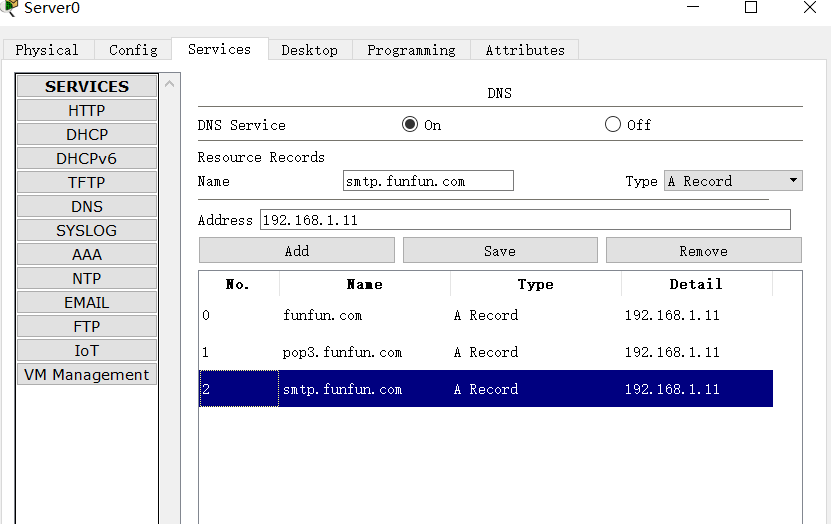831x524 pixels.
Task: Add the DNS resource record
Action: pyautogui.click(x=297, y=250)
